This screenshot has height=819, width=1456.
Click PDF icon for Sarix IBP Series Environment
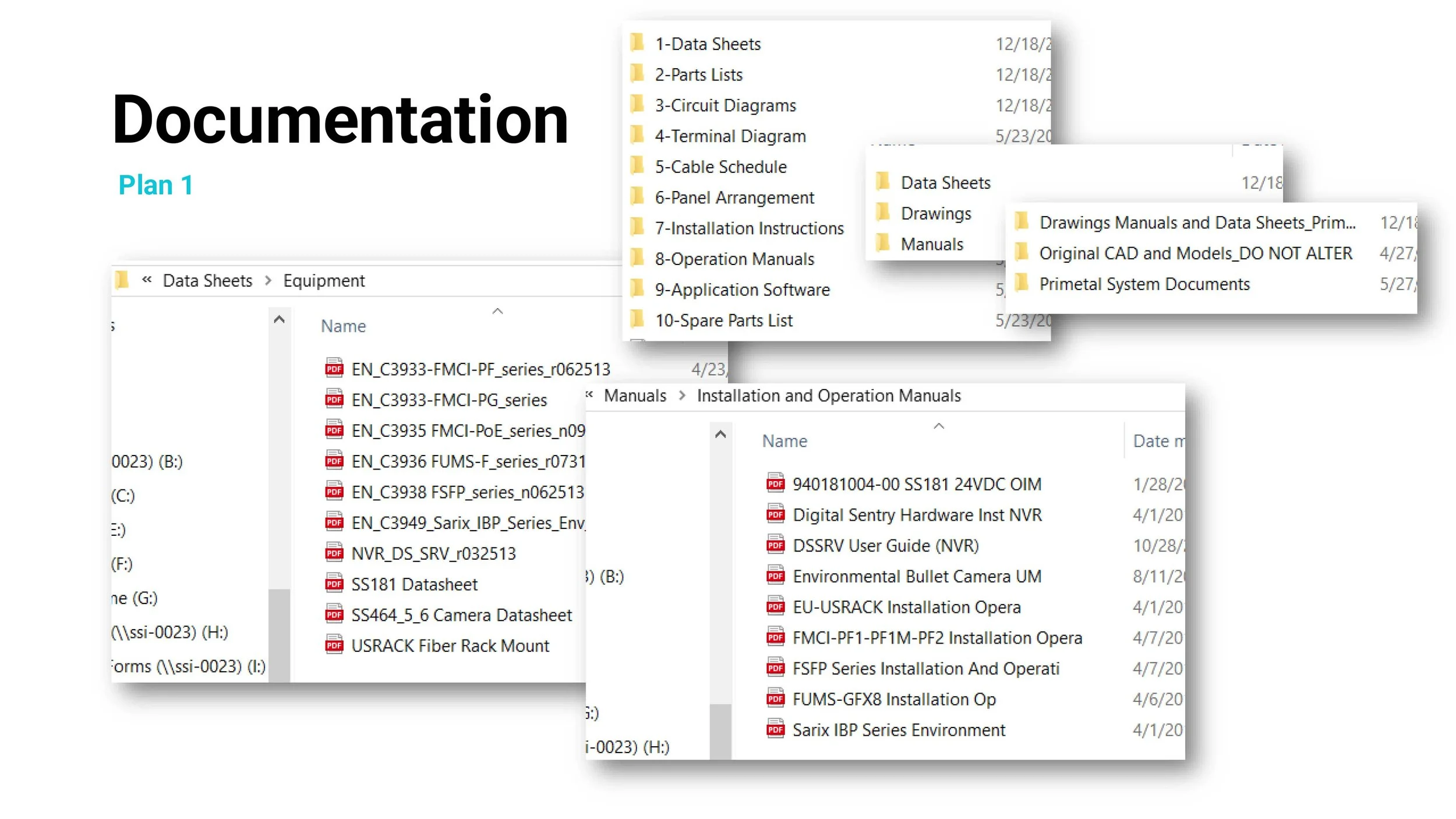pos(775,729)
